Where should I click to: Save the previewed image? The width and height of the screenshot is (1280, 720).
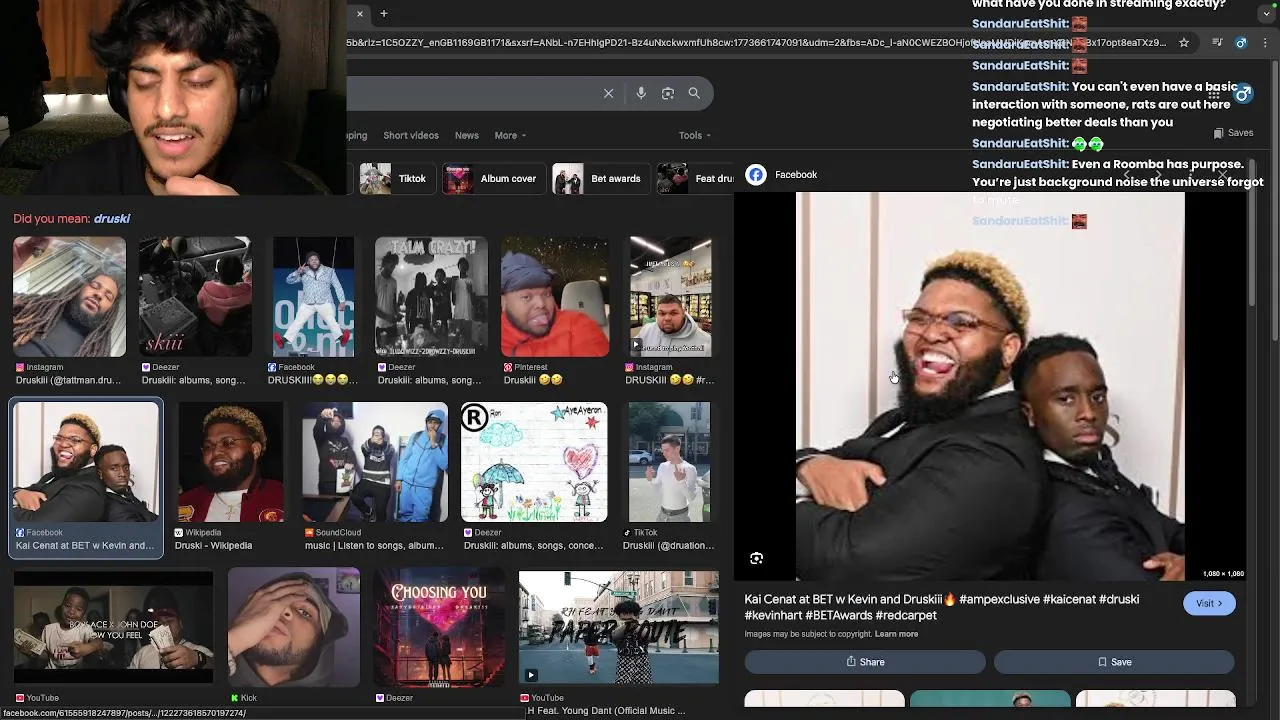click(x=1114, y=662)
